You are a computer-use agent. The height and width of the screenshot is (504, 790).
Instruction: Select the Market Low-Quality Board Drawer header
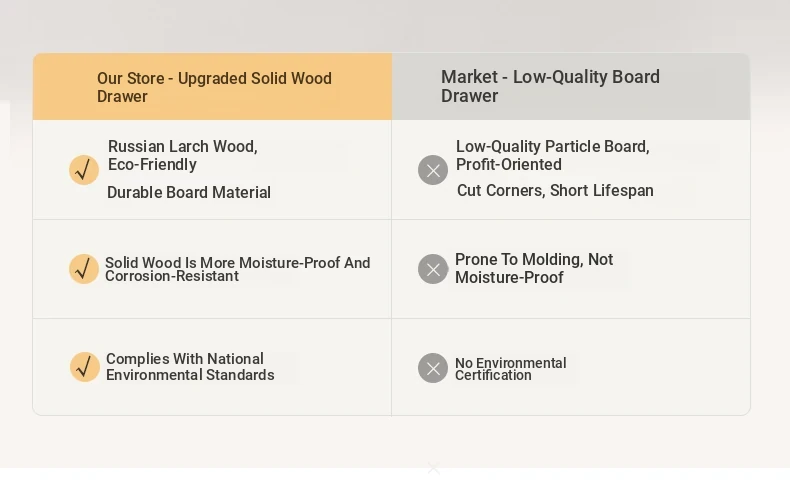[x=550, y=86]
